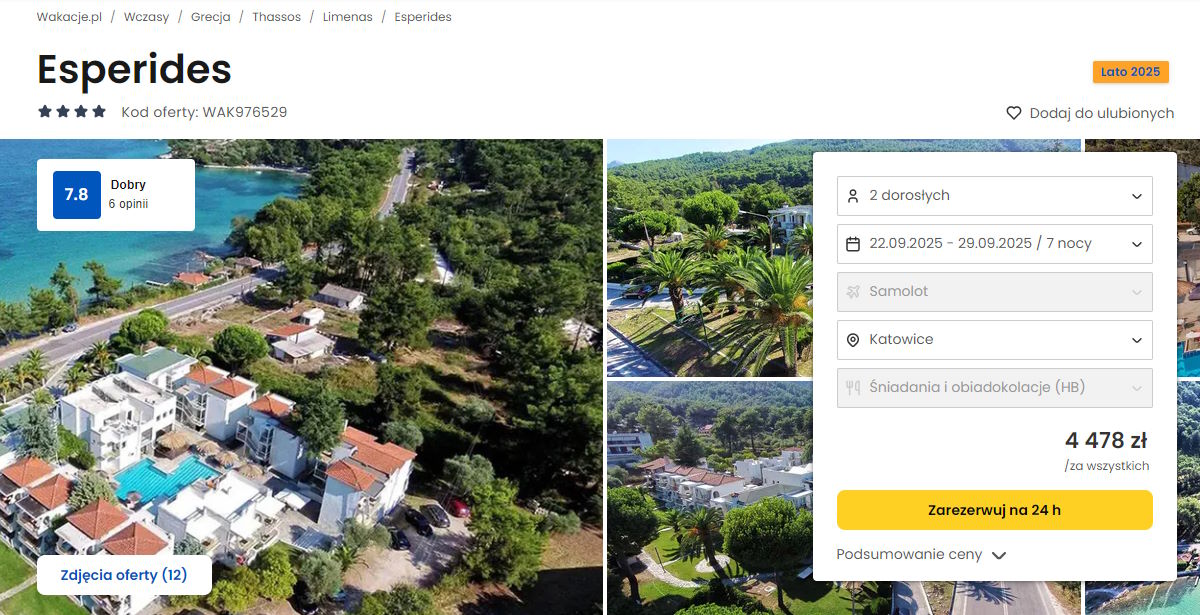Click the person icon for travelers
Screen dimensions: 1200x615
click(853, 196)
